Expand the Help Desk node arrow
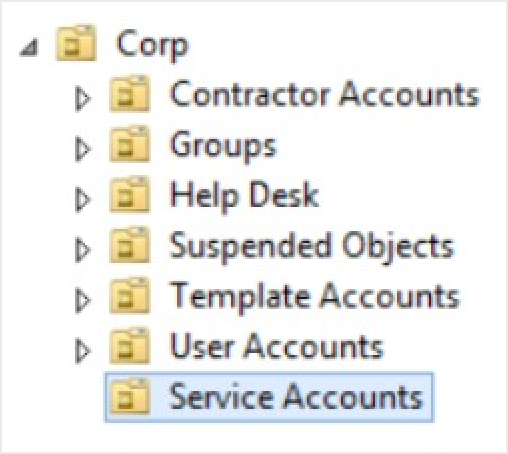The image size is (508, 454). click(83, 200)
